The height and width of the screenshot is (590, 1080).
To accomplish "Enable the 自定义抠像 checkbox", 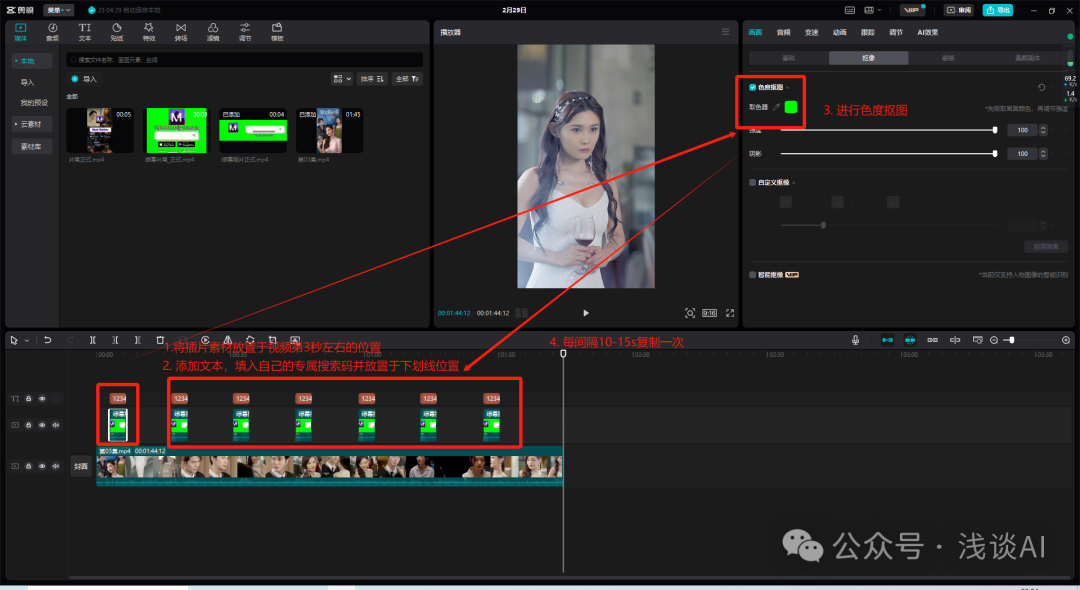I will tap(753, 182).
